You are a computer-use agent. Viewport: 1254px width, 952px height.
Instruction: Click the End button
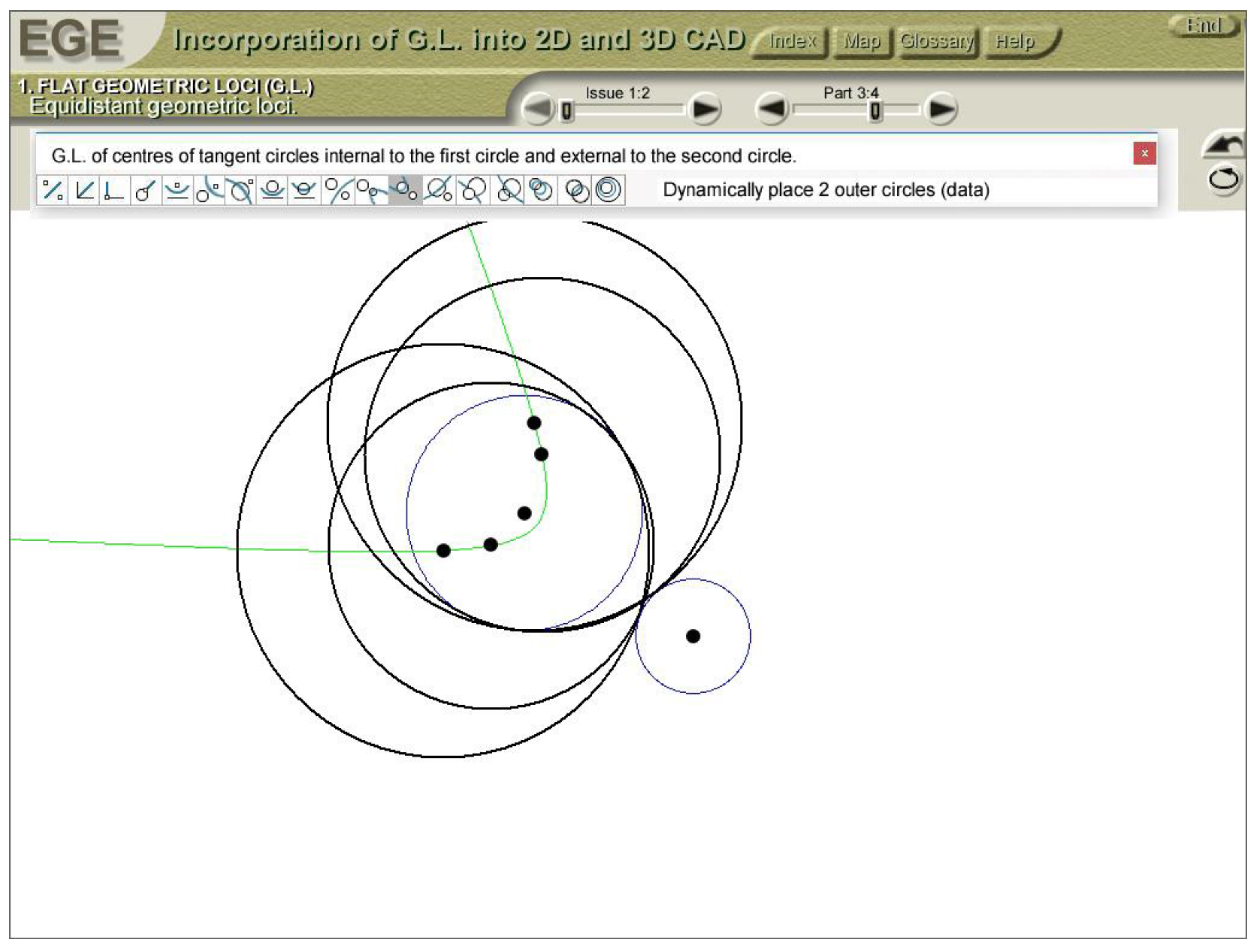point(1204,26)
